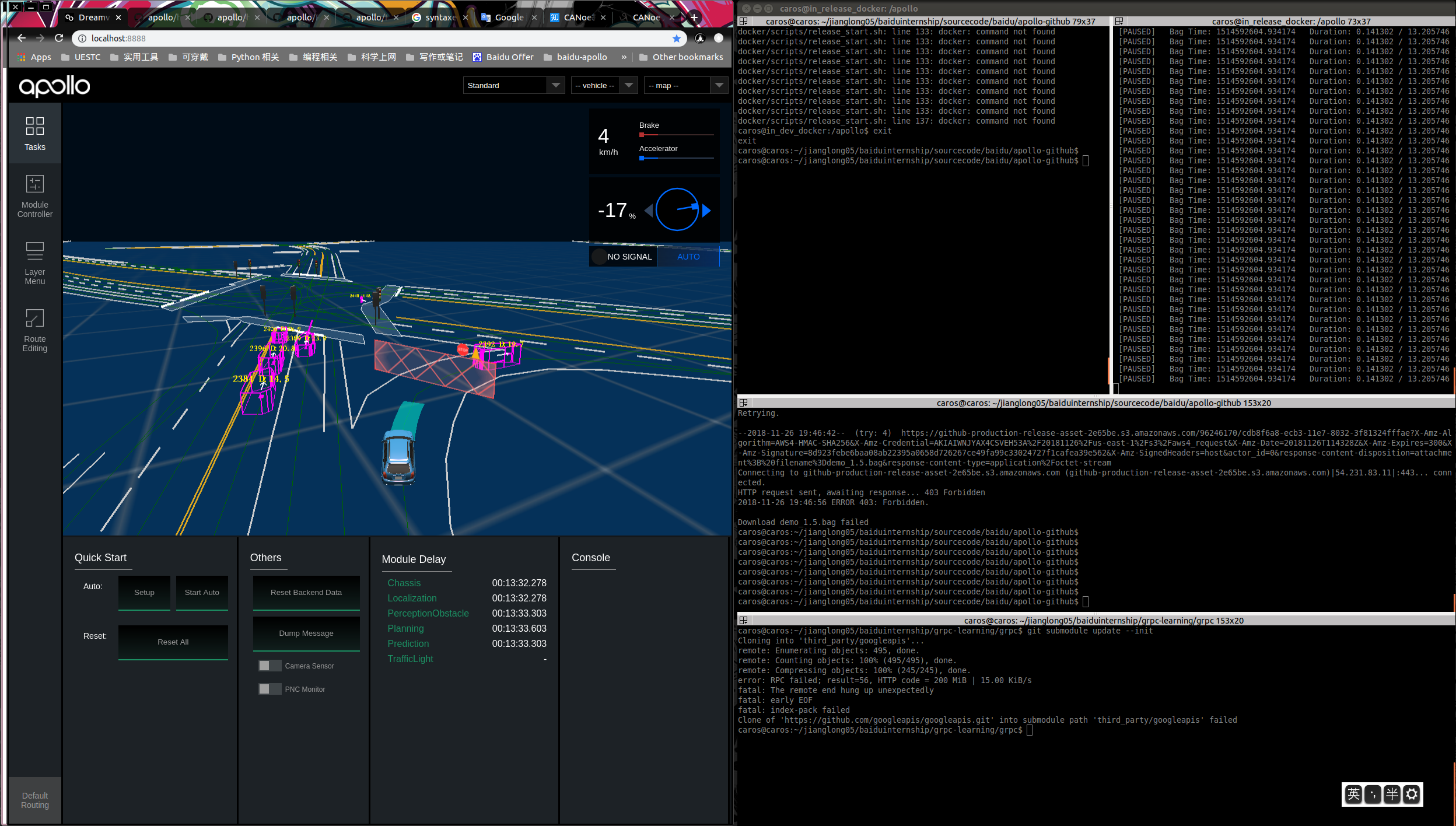Click the browser reload icon
The width and height of the screenshot is (1456, 826).
click(59, 38)
